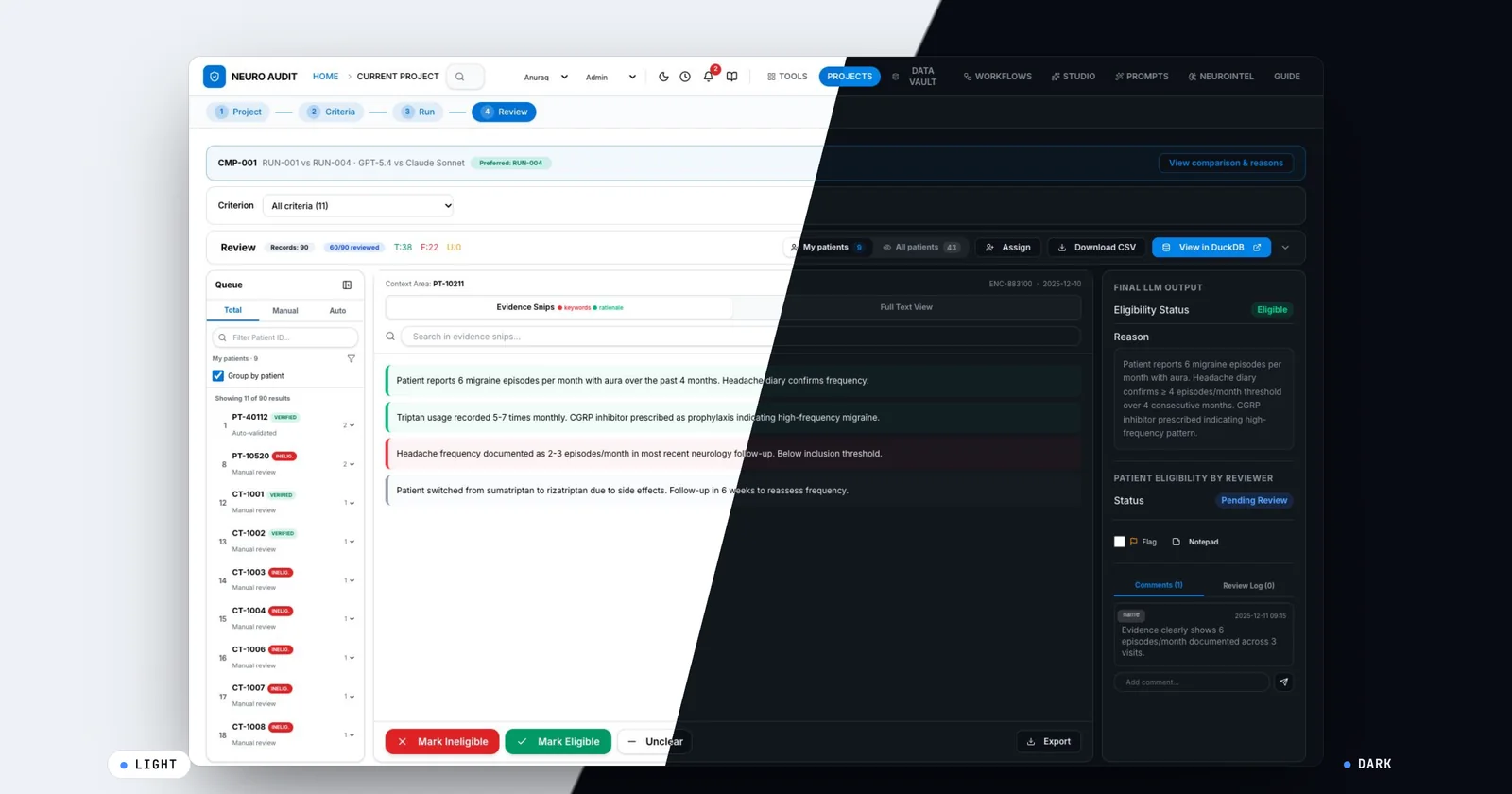Click the Assign user-plus icon
Screen dimensions: 1512x794
(x=989, y=248)
